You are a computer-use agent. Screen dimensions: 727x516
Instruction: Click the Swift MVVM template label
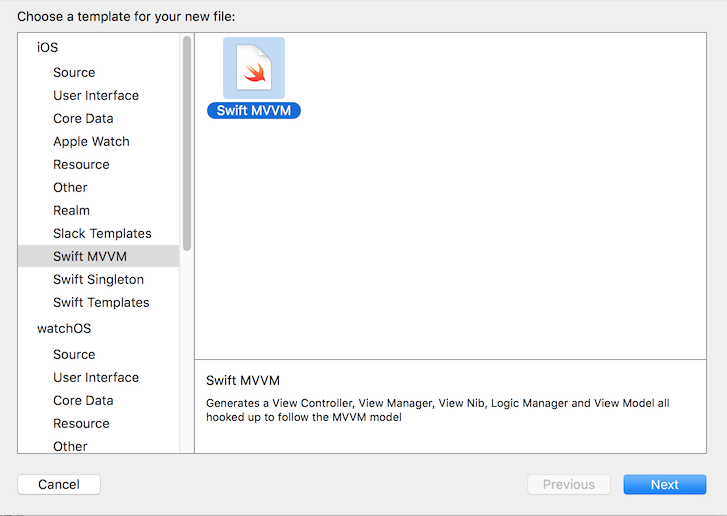[254, 110]
